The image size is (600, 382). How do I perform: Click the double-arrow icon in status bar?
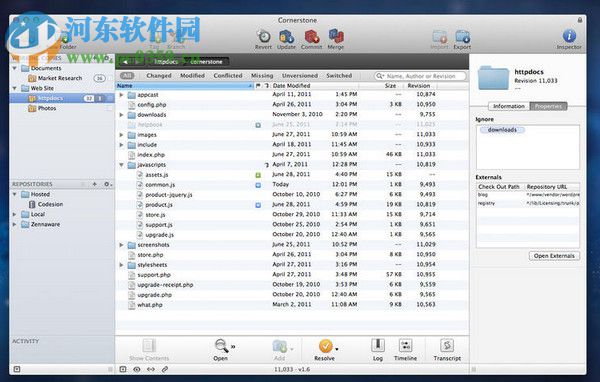[x=151, y=369]
